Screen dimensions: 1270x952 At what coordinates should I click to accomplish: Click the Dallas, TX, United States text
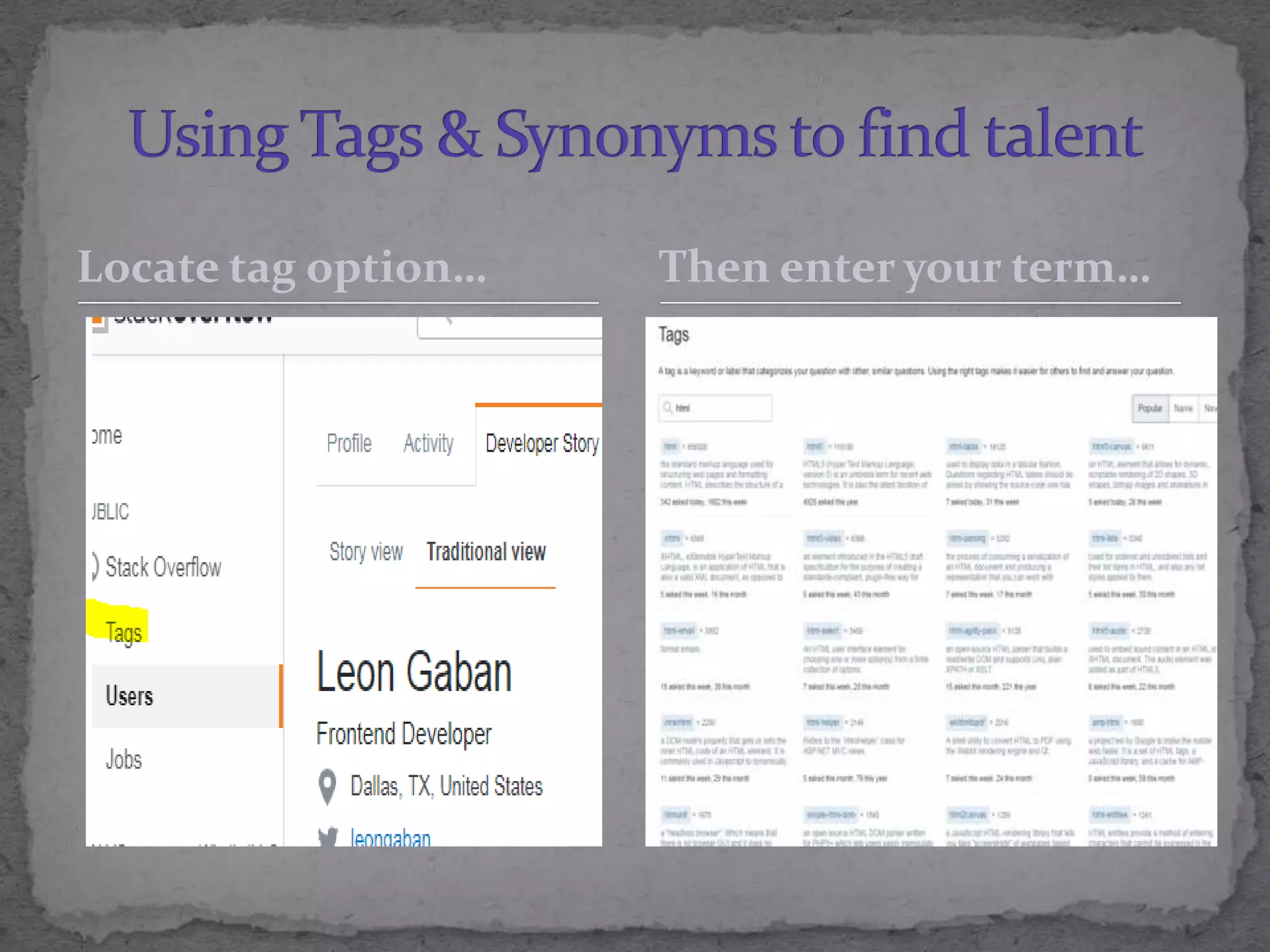[446, 787]
